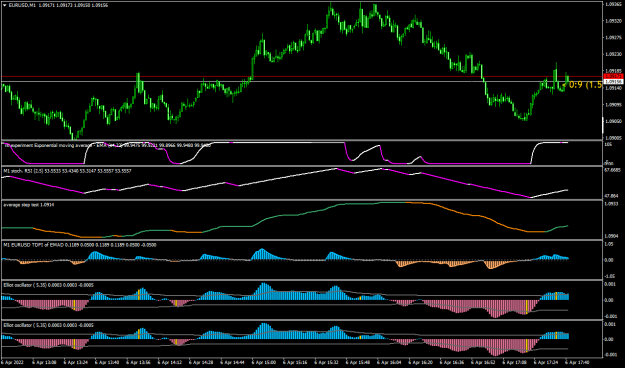Image resolution: width=625 pixels, height=368 pixels.
Task: Click the M1 EURUSD TDFI of EMAD label
Action: 80,245
